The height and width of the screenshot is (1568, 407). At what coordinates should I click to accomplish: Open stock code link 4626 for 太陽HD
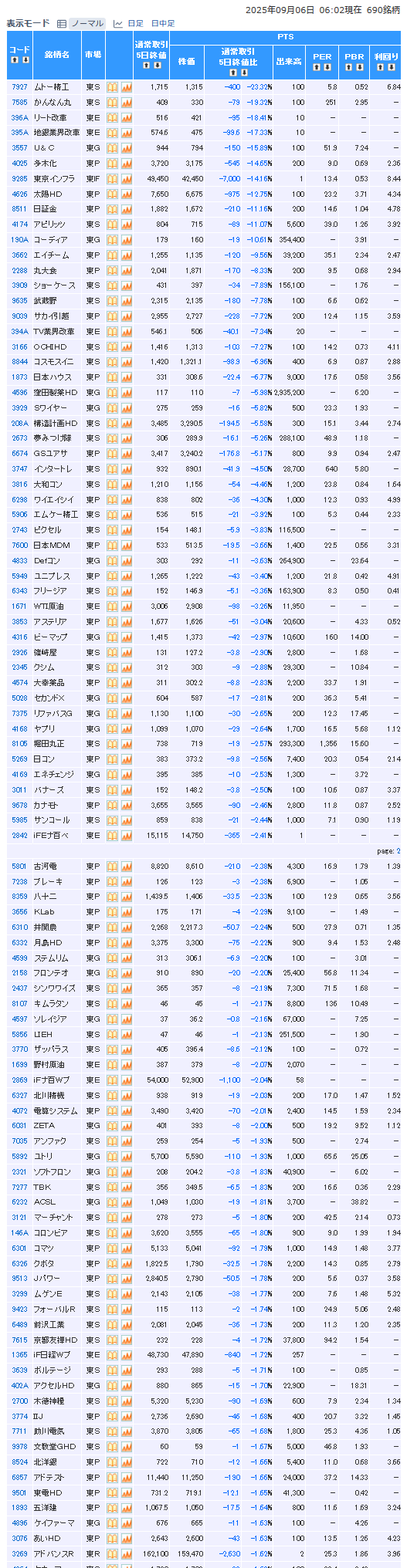tap(20, 194)
